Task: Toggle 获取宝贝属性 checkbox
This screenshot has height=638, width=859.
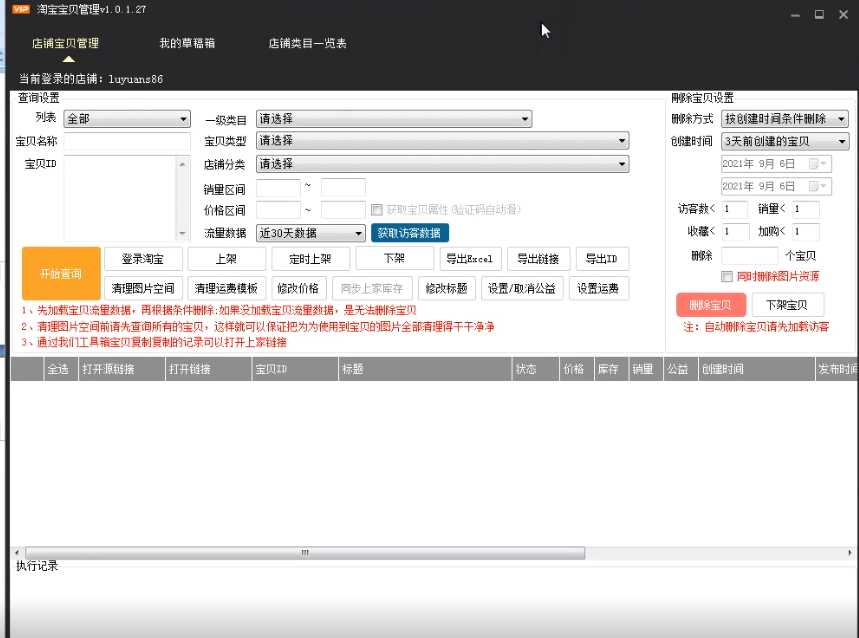Action: pos(376,210)
